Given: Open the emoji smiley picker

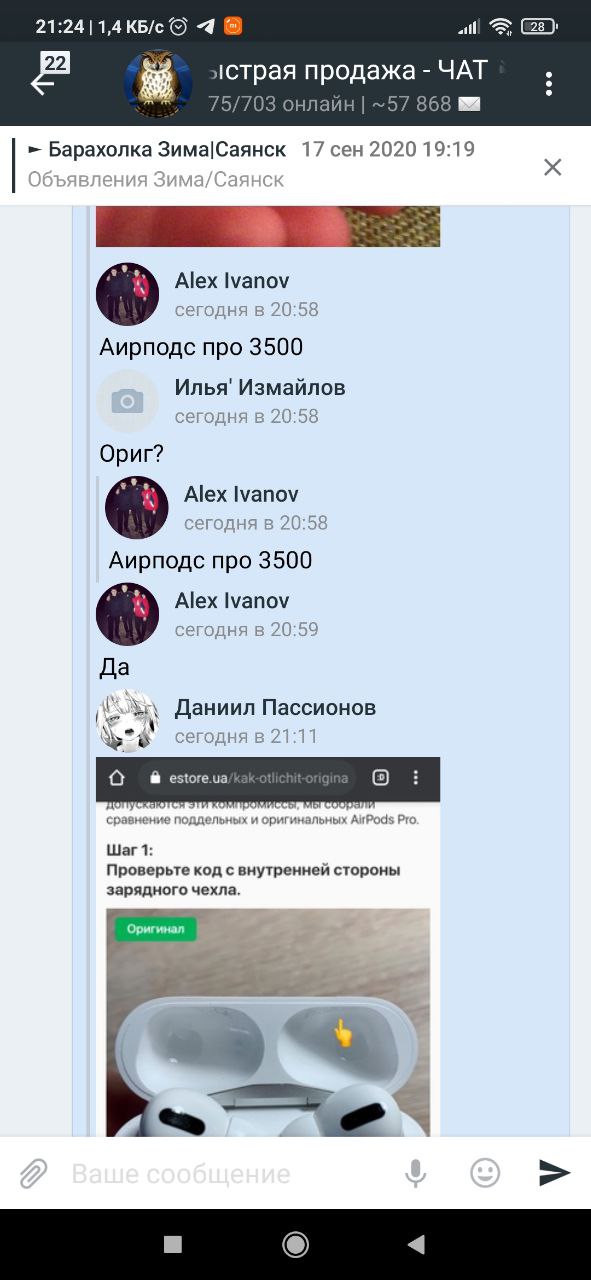Looking at the screenshot, I should point(485,1173).
